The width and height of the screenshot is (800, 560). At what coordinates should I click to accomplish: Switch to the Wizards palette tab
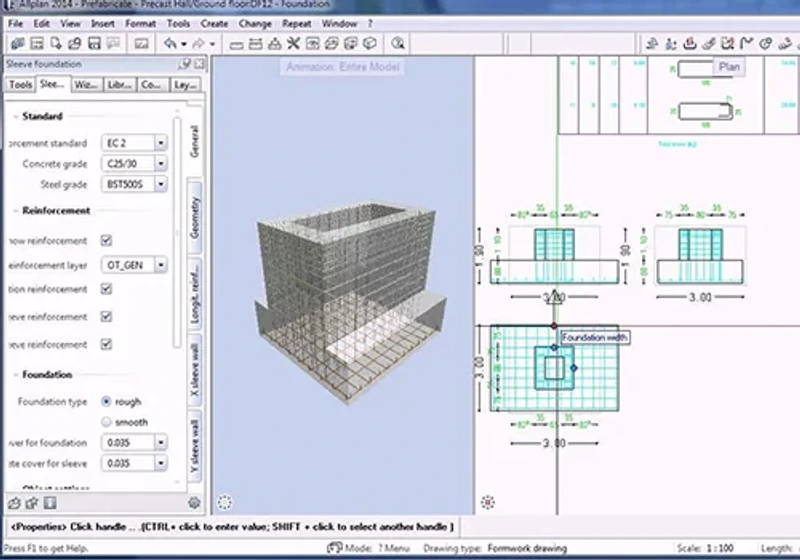click(x=86, y=85)
